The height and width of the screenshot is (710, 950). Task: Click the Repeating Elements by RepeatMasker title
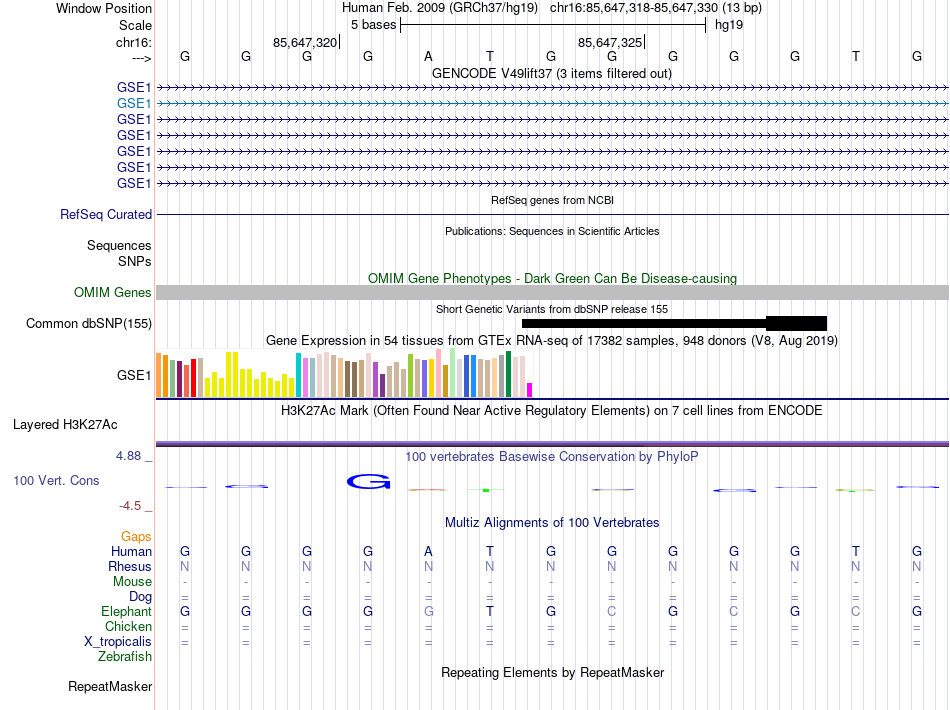tap(552, 672)
